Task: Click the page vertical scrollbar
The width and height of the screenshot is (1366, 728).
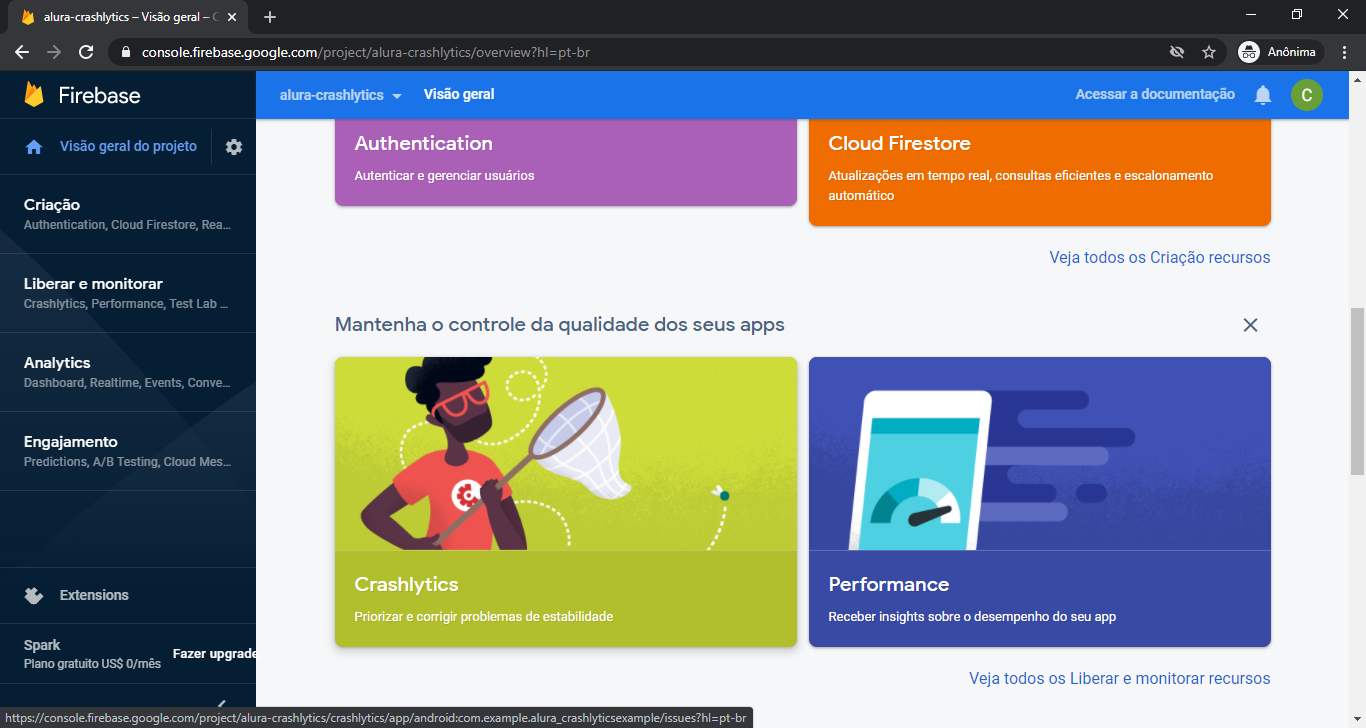Action: click(x=1357, y=391)
